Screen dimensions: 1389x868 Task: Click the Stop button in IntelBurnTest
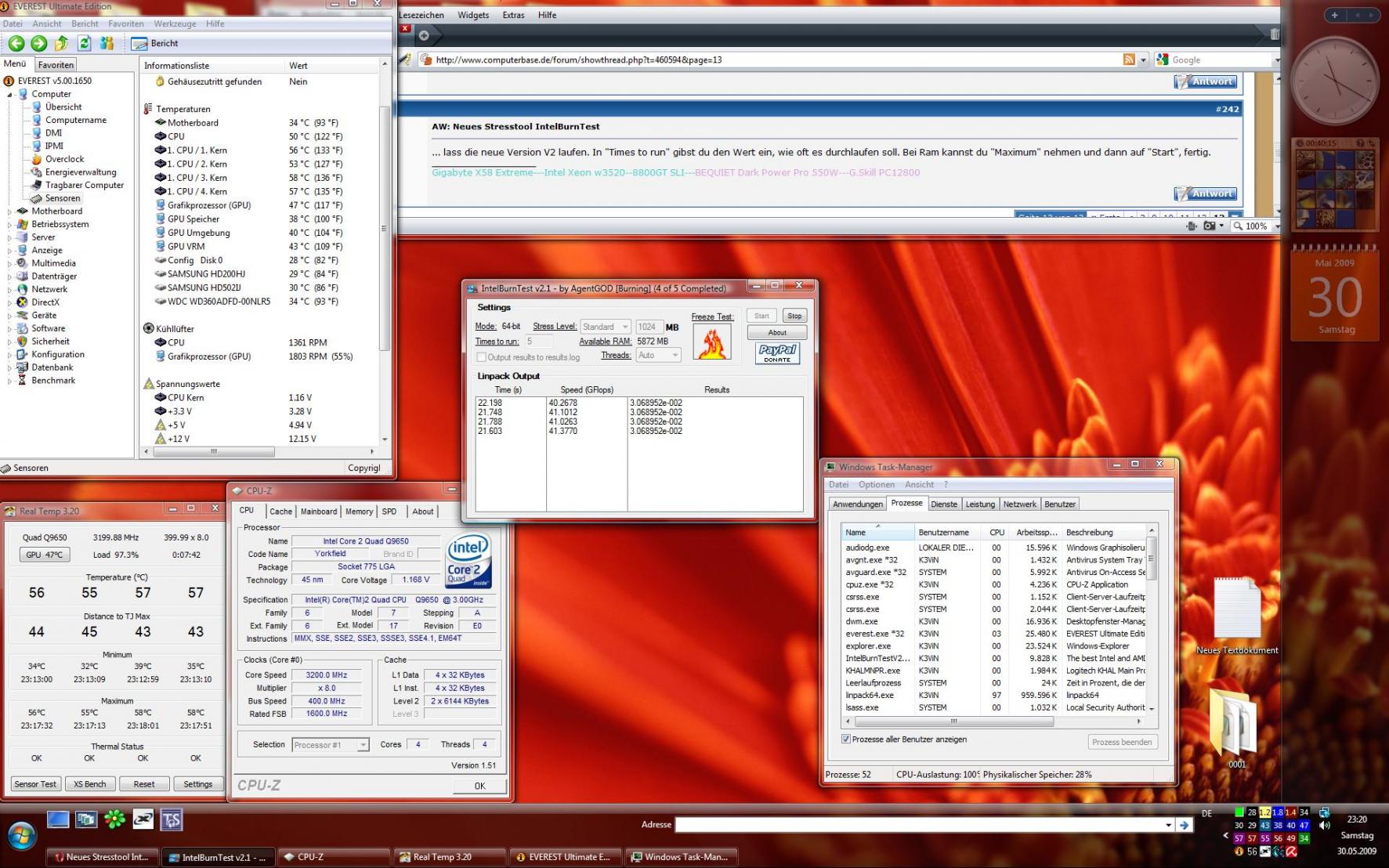point(794,316)
